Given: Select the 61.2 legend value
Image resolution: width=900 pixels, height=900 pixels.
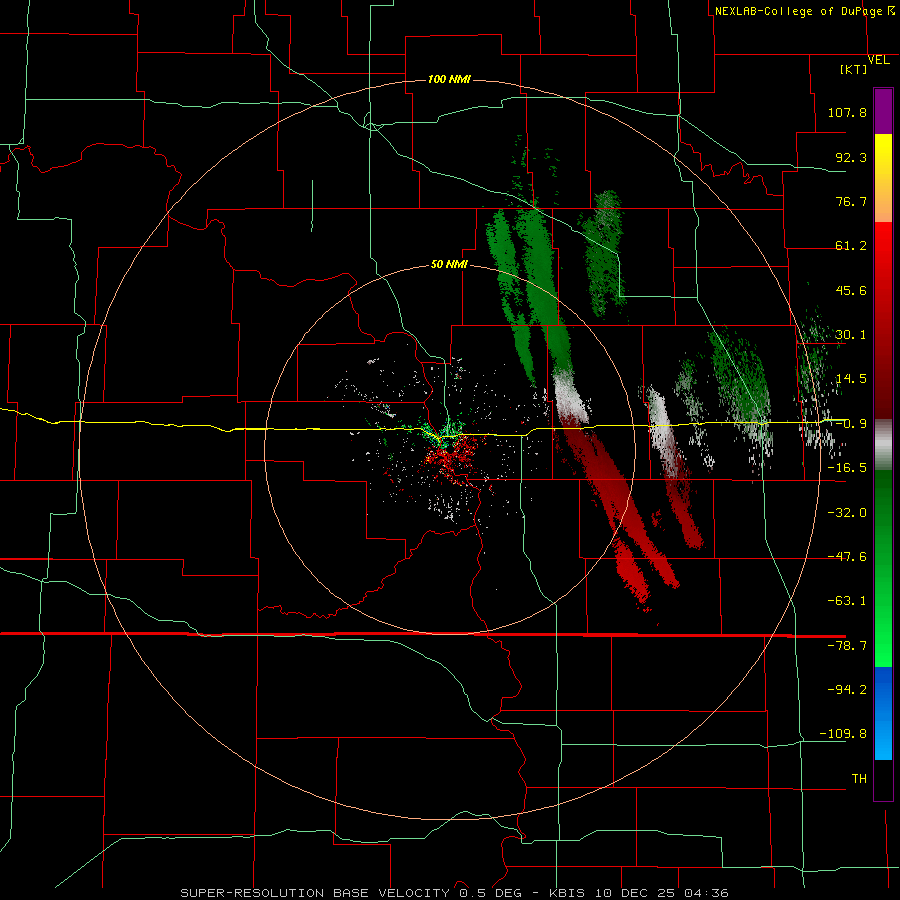Looking at the screenshot, I should pos(851,246).
